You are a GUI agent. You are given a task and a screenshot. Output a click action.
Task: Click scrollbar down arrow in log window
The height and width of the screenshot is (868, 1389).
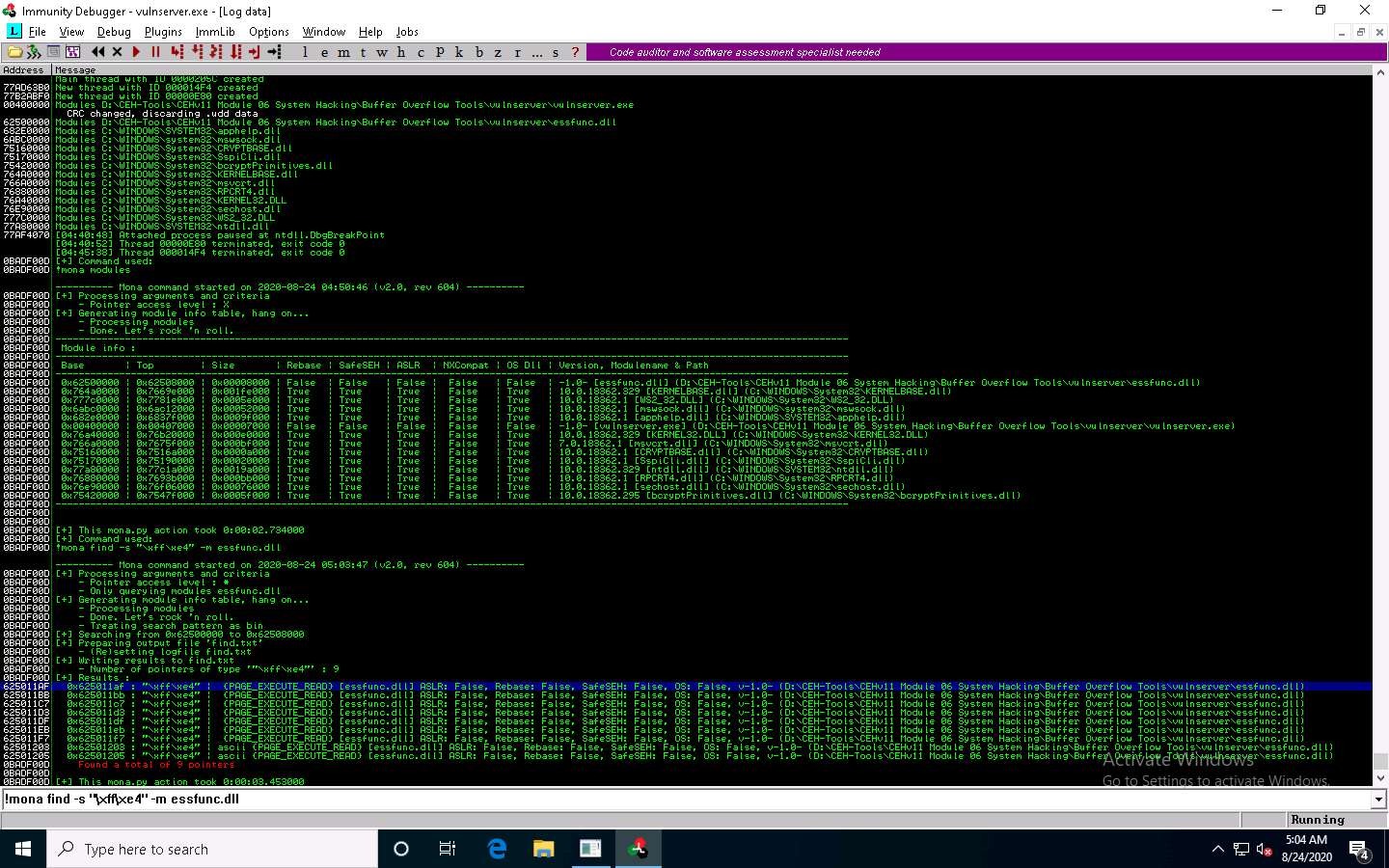[1379, 777]
